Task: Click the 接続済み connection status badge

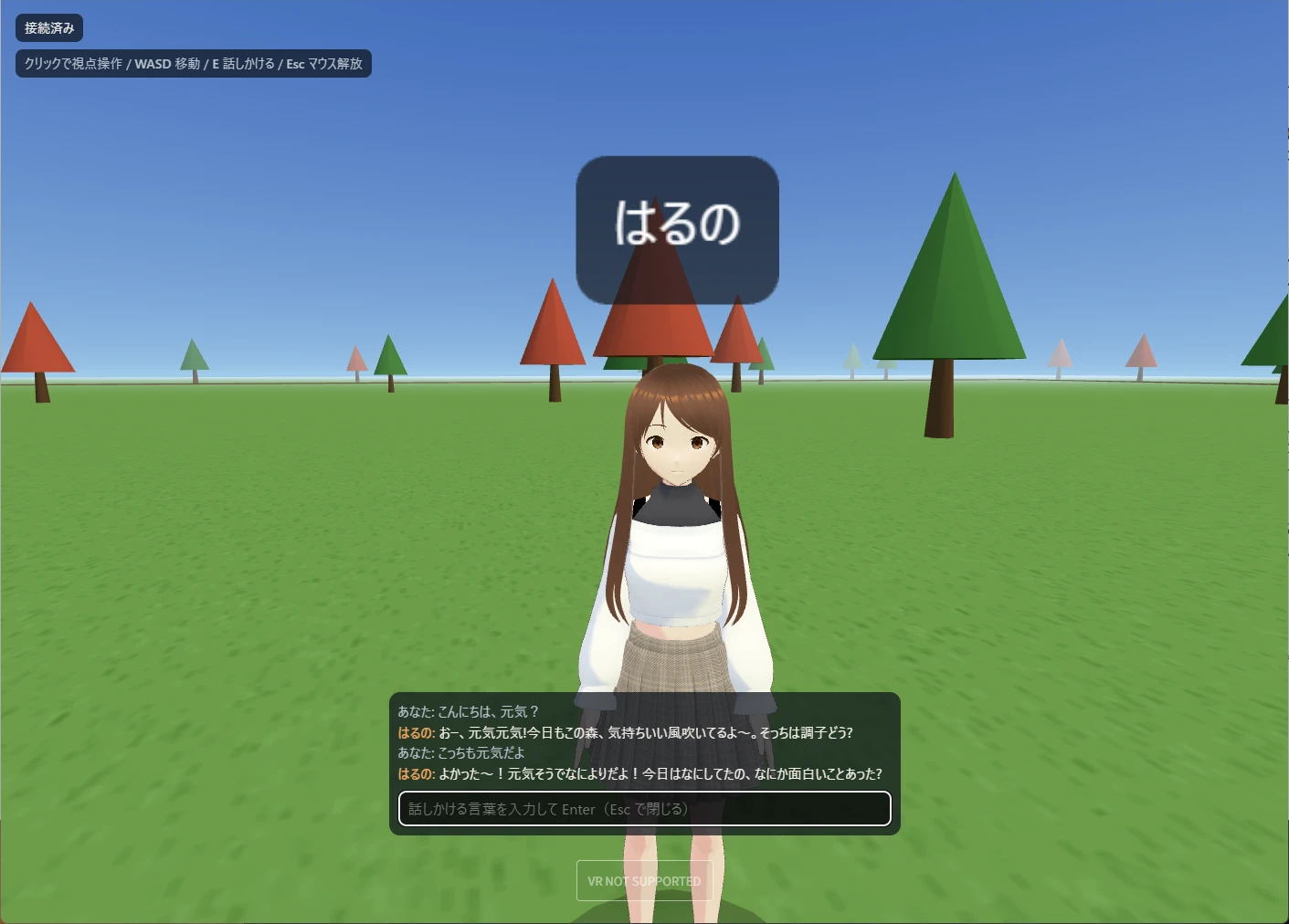Action: click(x=49, y=28)
